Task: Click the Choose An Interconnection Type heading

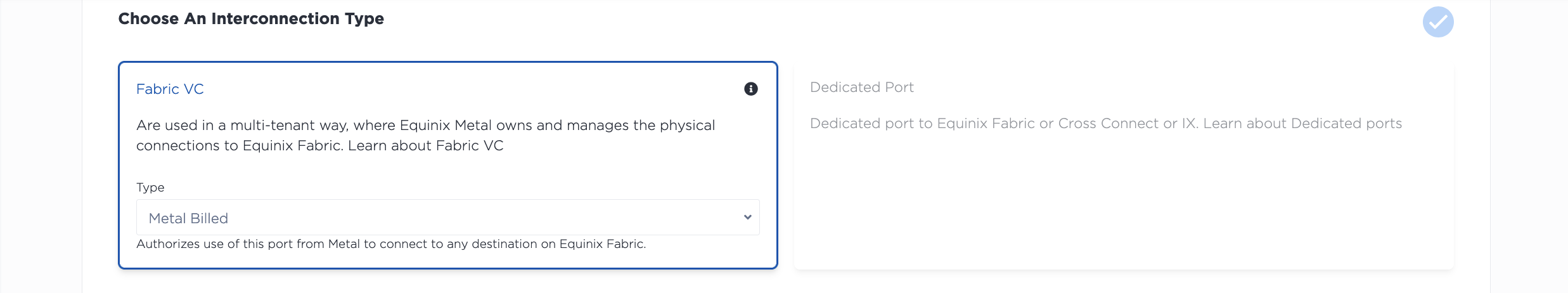Action: (x=251, y=19)
